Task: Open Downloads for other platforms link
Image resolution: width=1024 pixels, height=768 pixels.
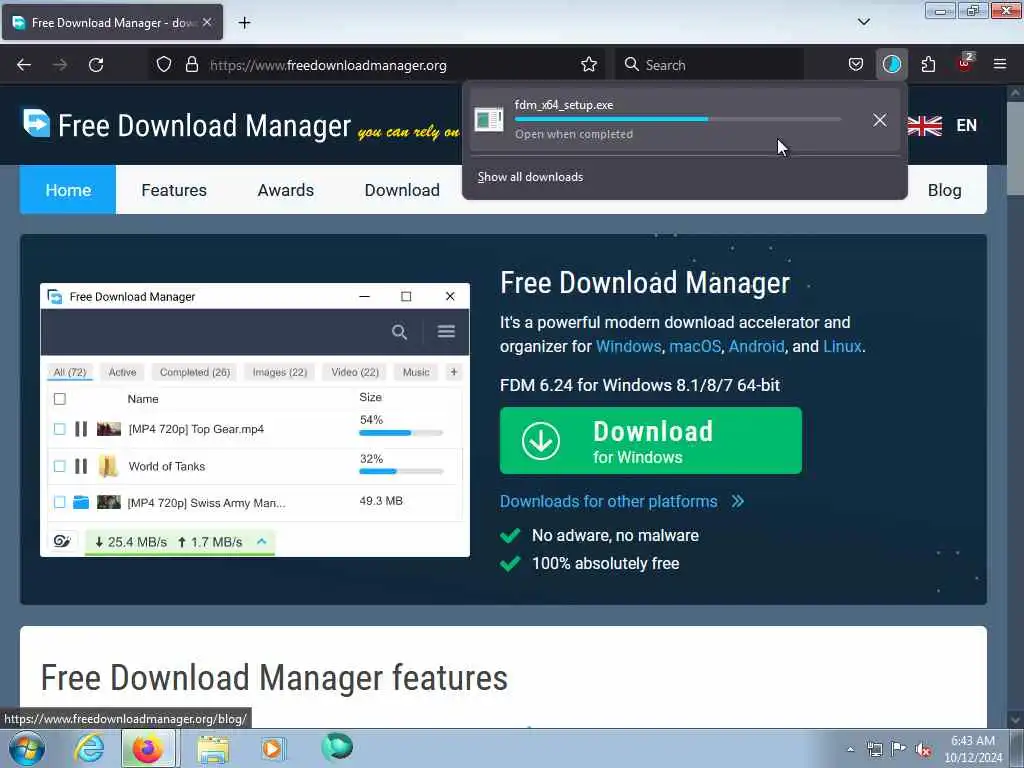Action: click(x=622, y=502)
